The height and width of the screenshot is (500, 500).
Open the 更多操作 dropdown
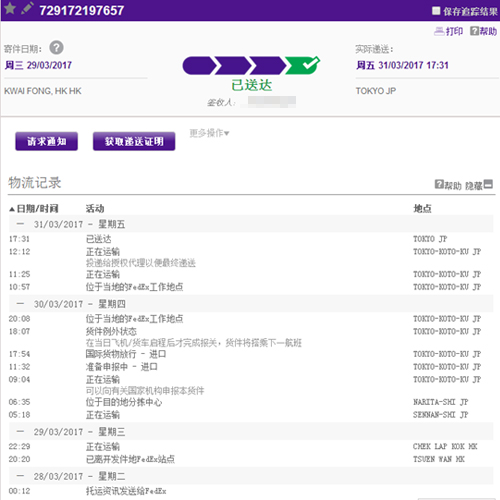[x=209, y=133]
